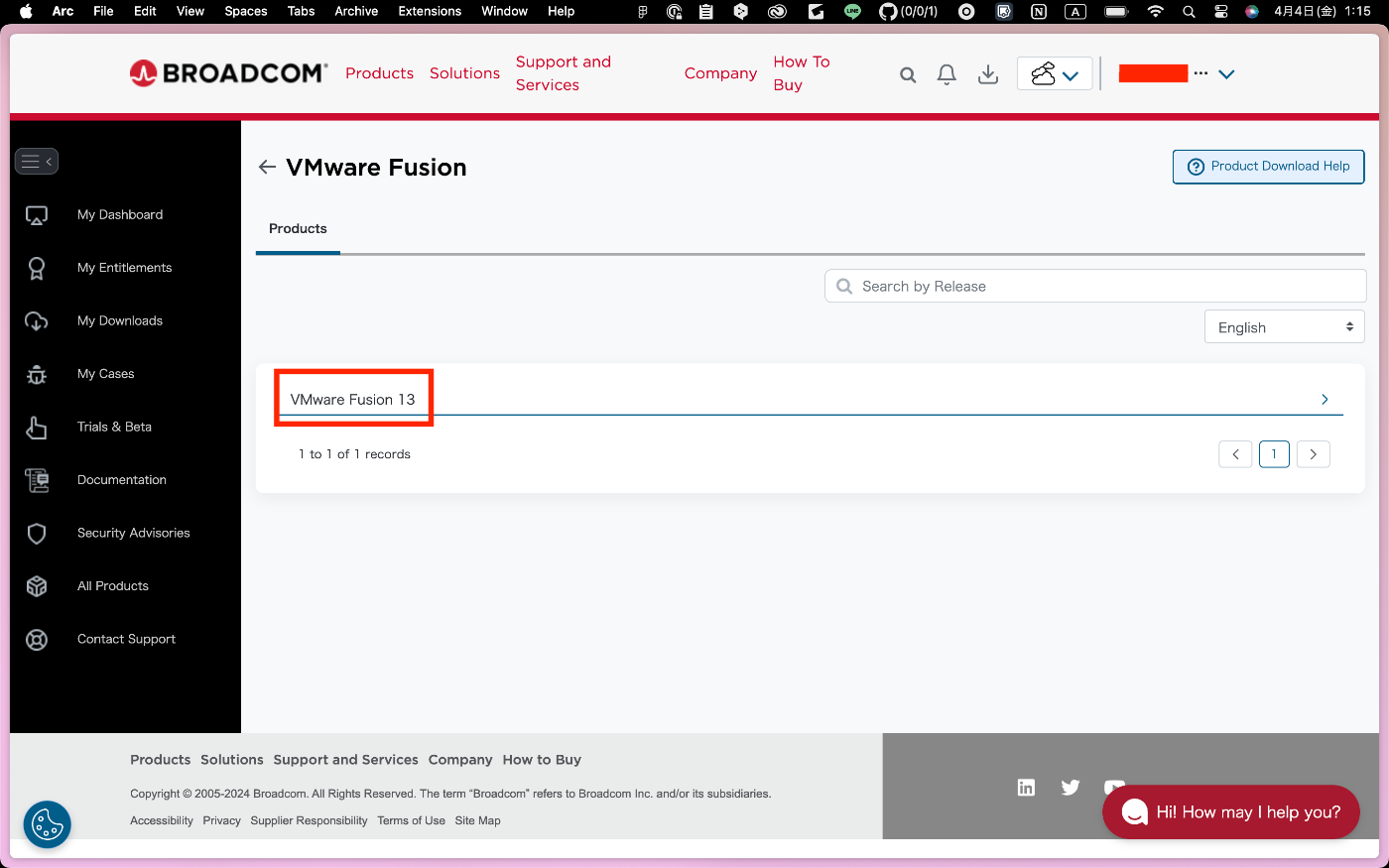This screenshot has width=1389, height=868.
Task: Open the Arc menu in the menu bar
Action: click(x=63, y=11)
